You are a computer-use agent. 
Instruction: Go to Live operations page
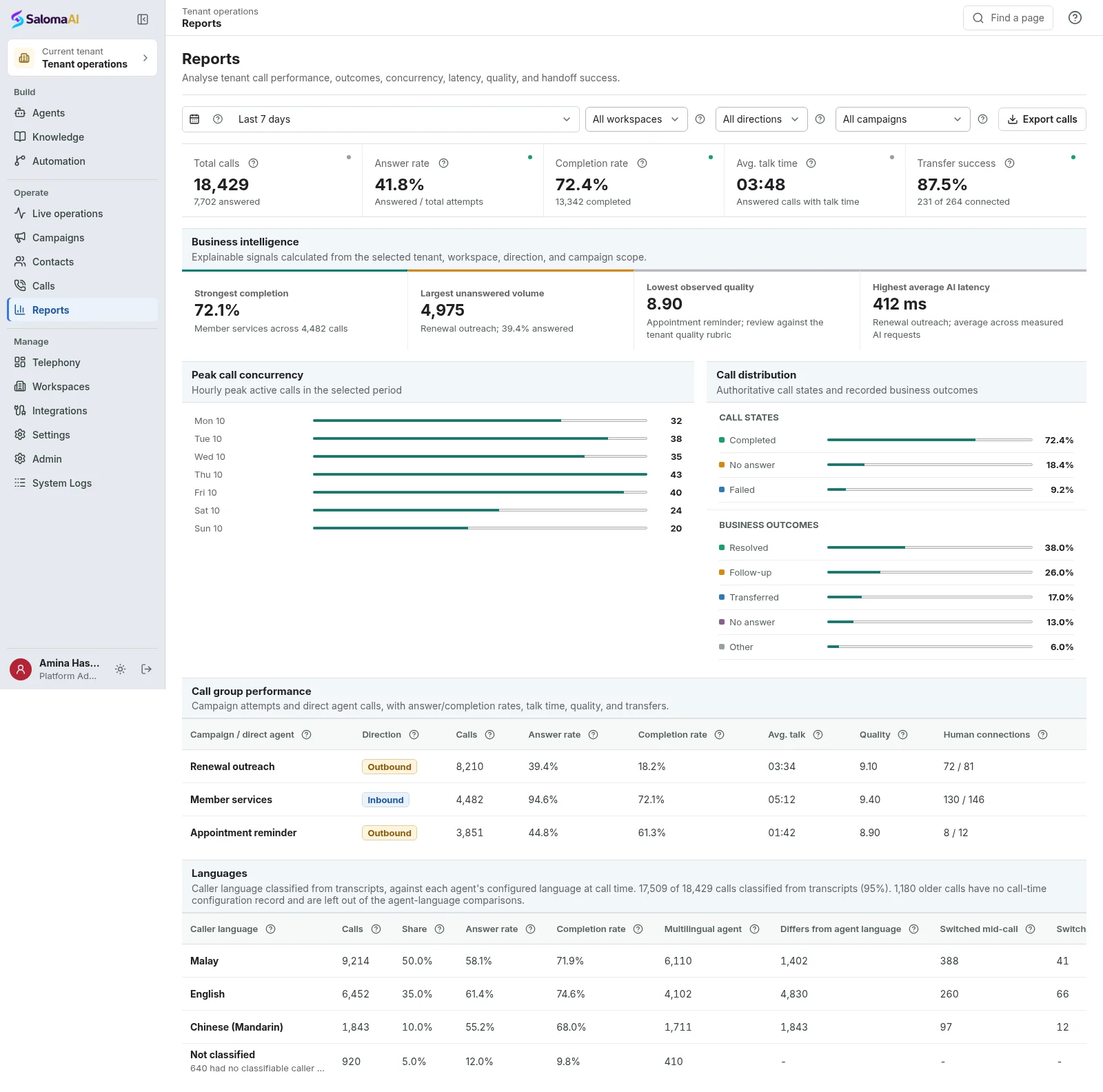click(82, 214)
